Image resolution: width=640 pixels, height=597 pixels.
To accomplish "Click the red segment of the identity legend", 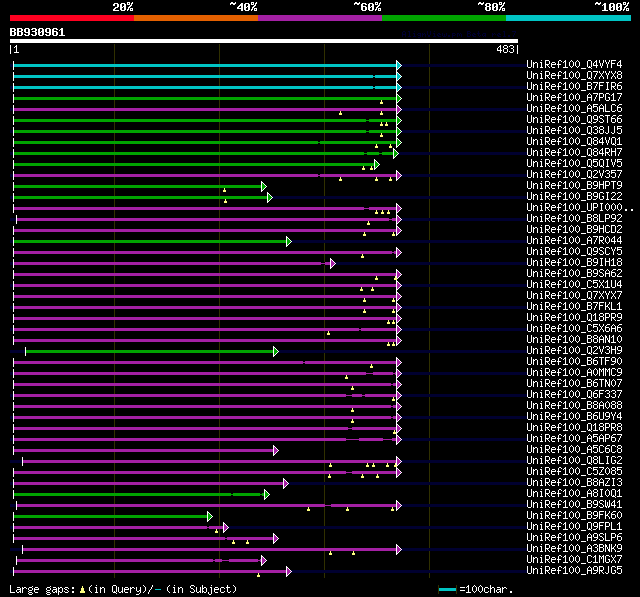I will [72, 18].
